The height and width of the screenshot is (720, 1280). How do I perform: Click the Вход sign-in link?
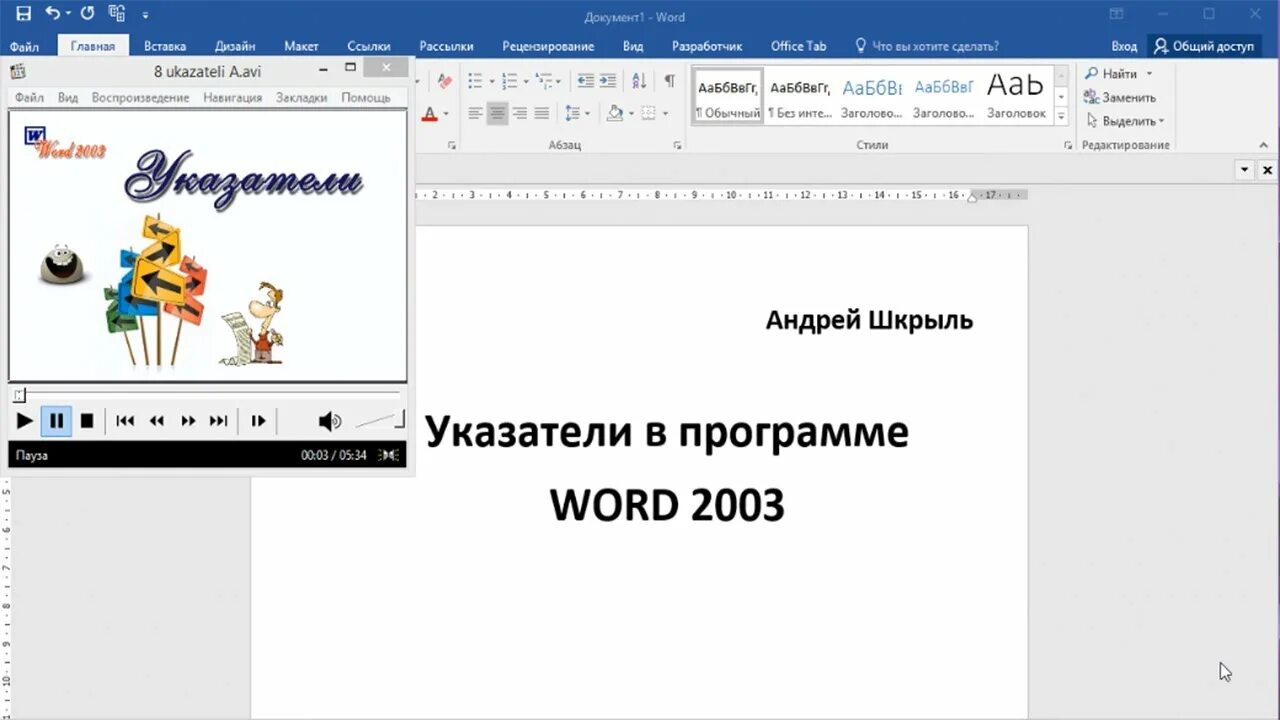pos(1124,46)
